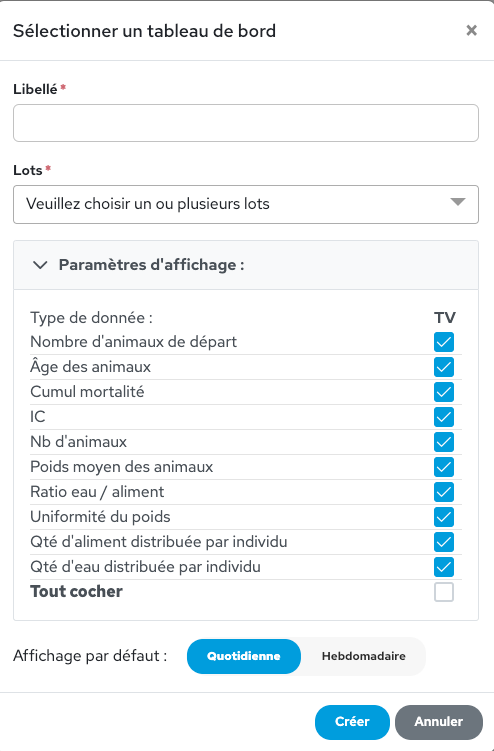Screen dimensions: 494x751
Task: Disable Ratio eau / aliment checkbox
Action: [444, 492]
